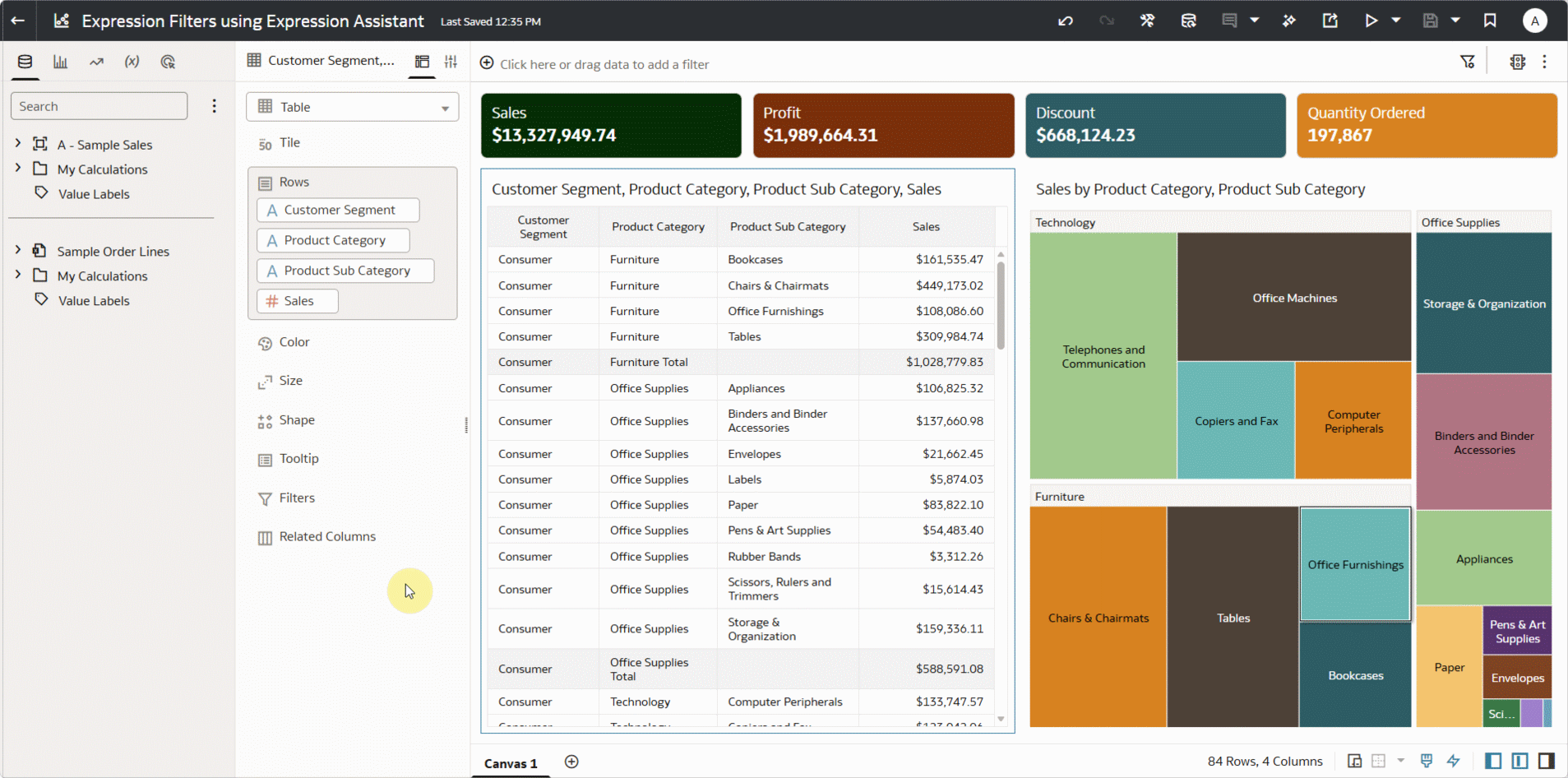Open the preview dropdown arrow
Image resolution: width=1568 pixels, height=778 pixels.
1396,21
